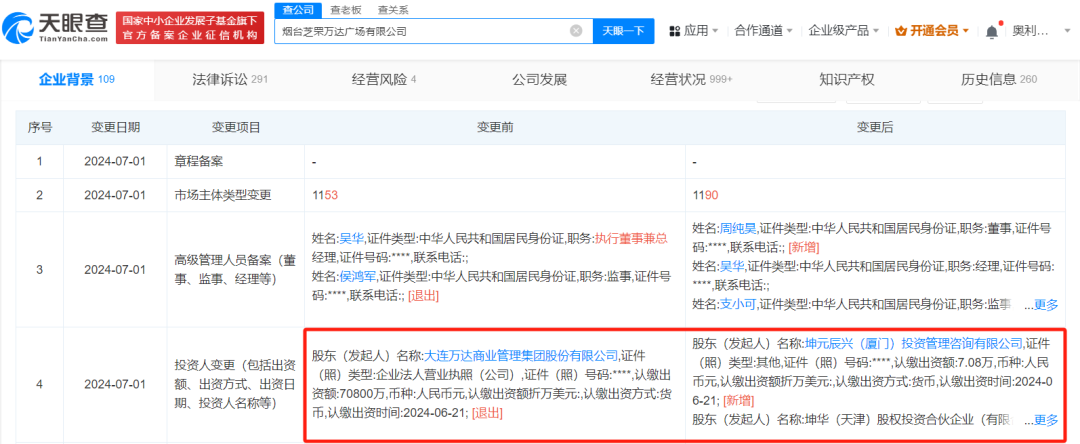Open the 法律诉讼 tab
This screenshot has height=444, width=1080.
coord(229,80)
